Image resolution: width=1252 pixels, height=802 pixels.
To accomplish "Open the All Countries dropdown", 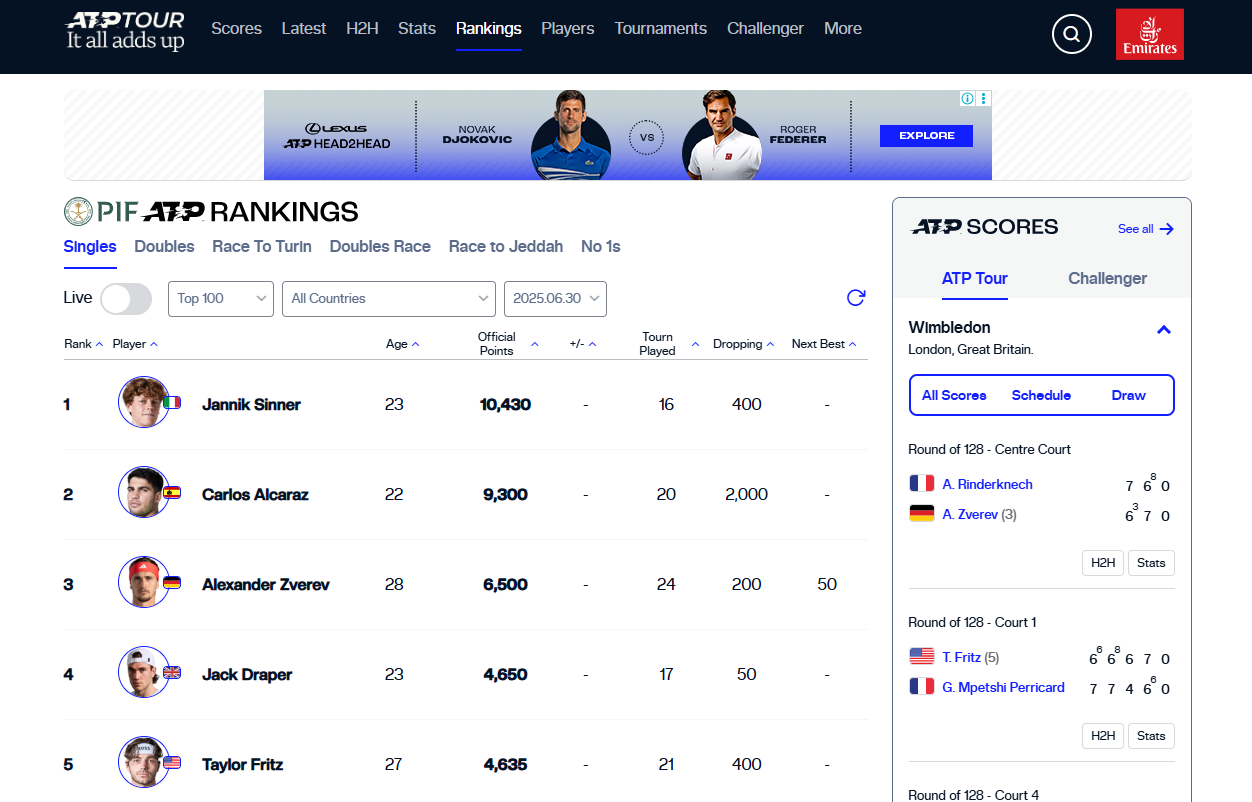I will [x=389, y=298].
